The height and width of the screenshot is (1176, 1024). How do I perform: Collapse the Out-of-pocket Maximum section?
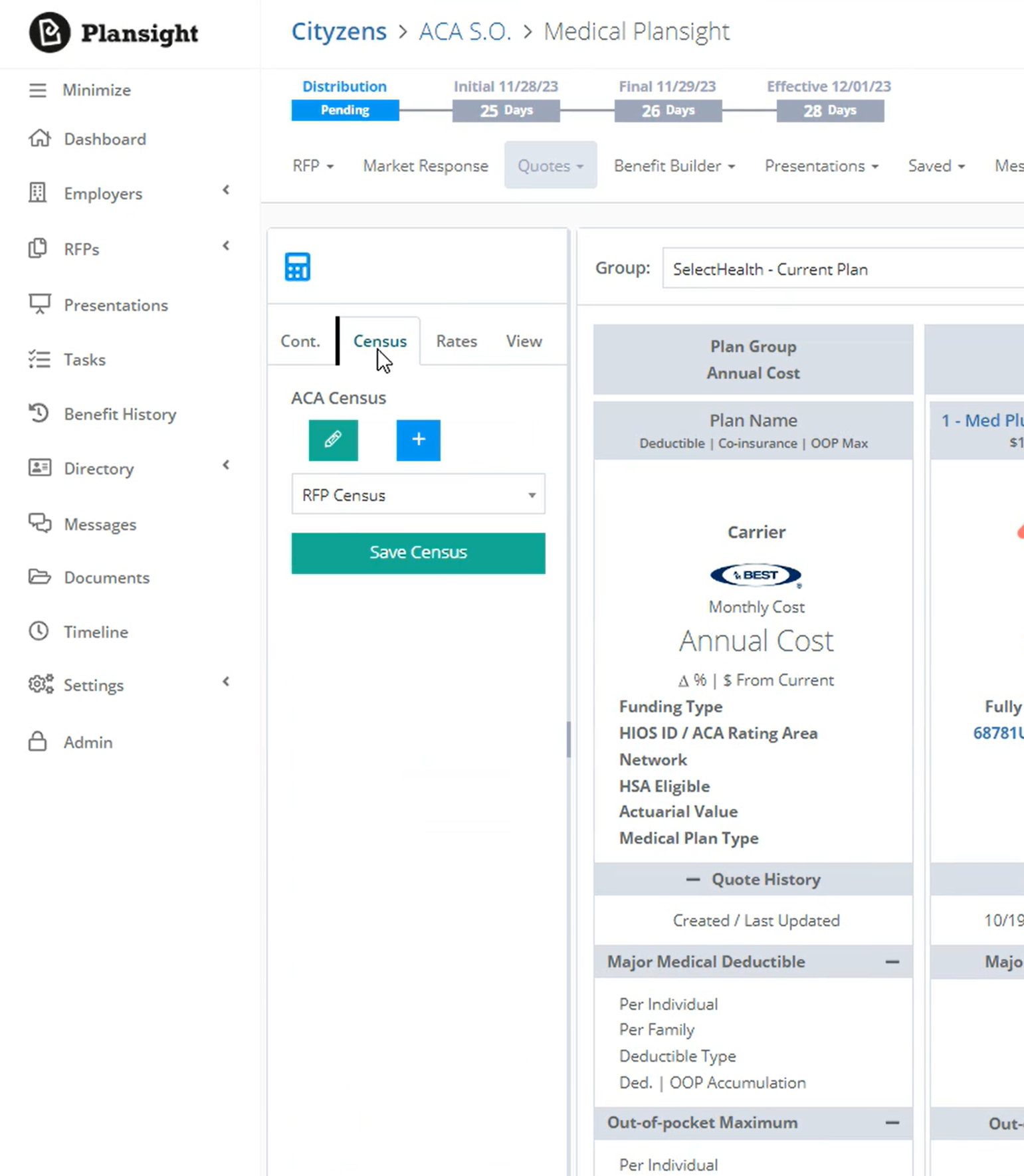pos(892,1123)
